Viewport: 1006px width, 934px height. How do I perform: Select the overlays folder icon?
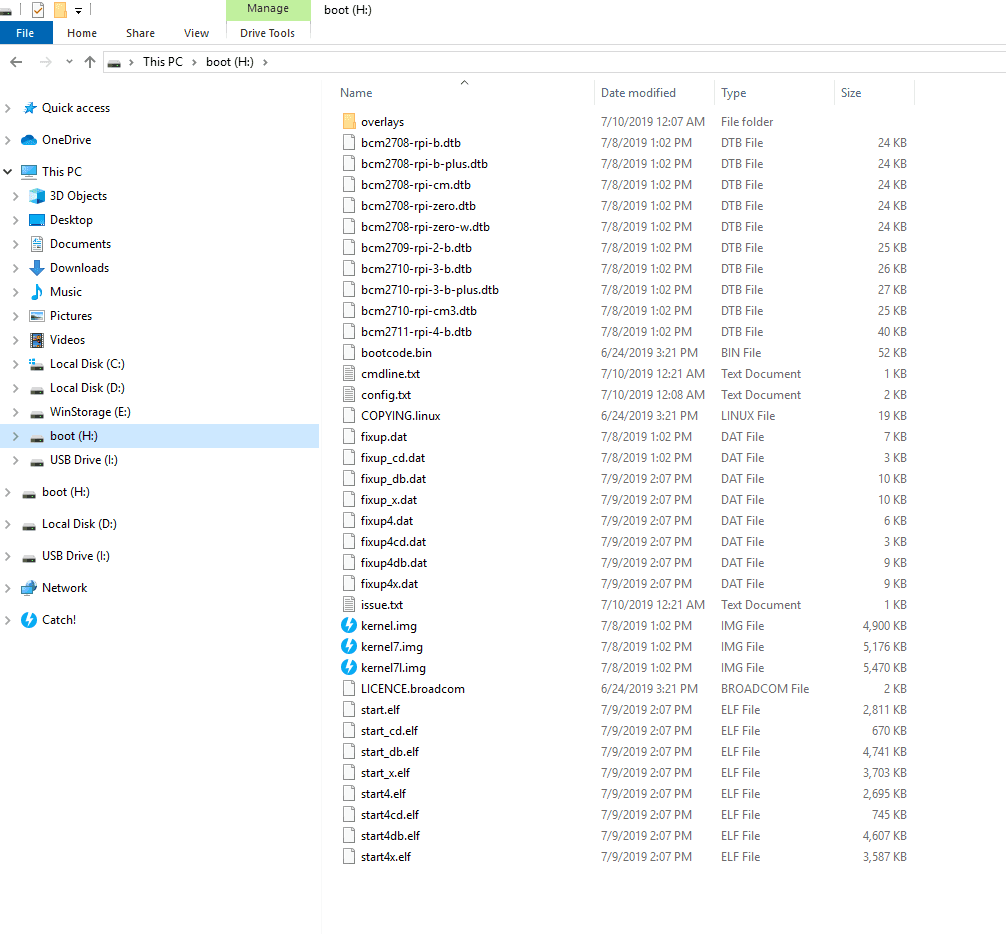[x=349, y=121]
